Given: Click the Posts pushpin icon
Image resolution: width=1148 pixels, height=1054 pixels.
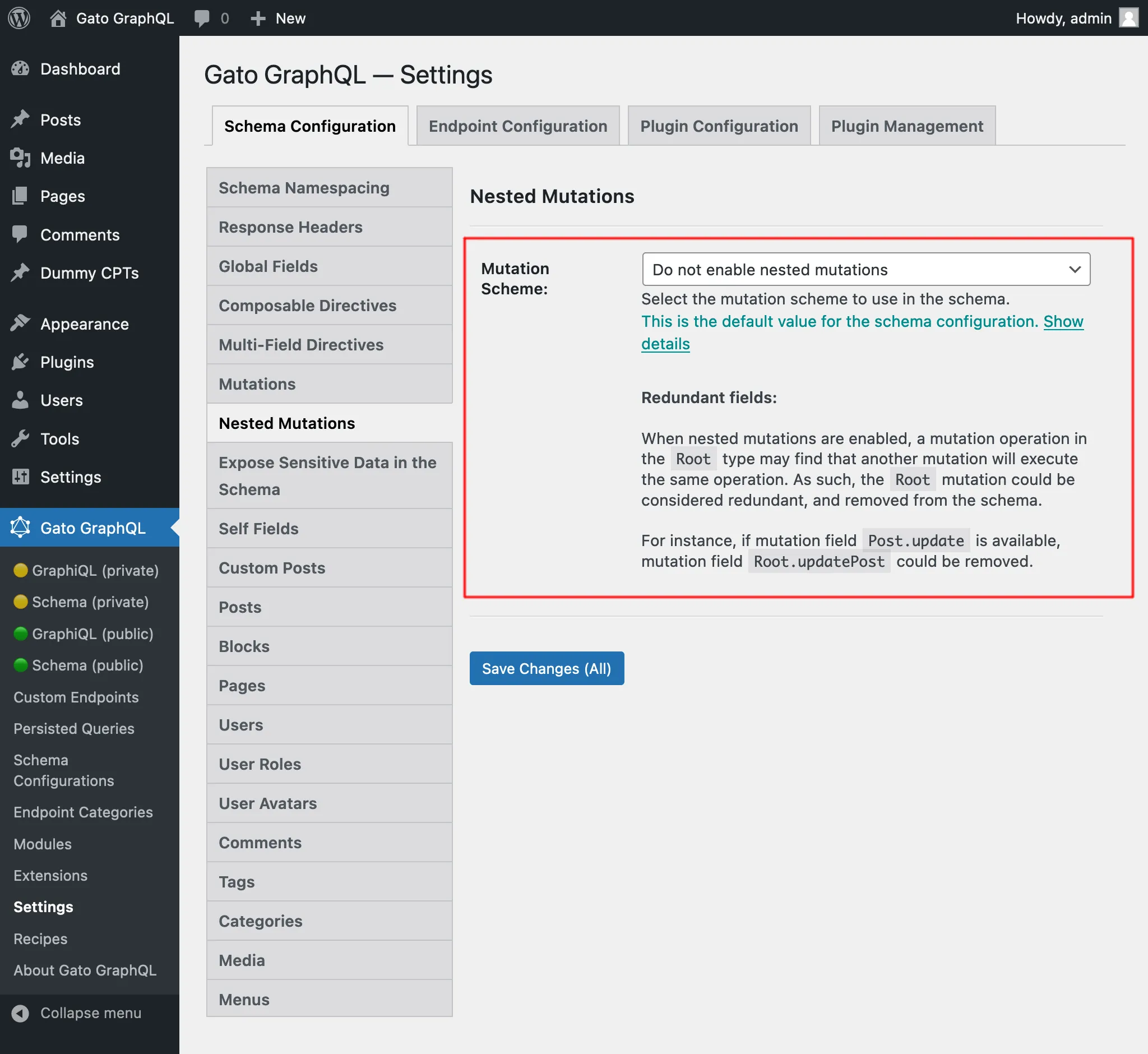Looking at the screenshot, I should coord(20,120).
